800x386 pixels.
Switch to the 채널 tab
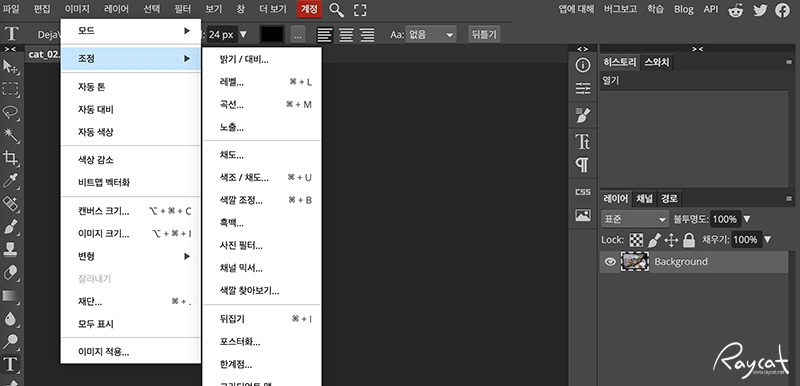coord(644,198)
